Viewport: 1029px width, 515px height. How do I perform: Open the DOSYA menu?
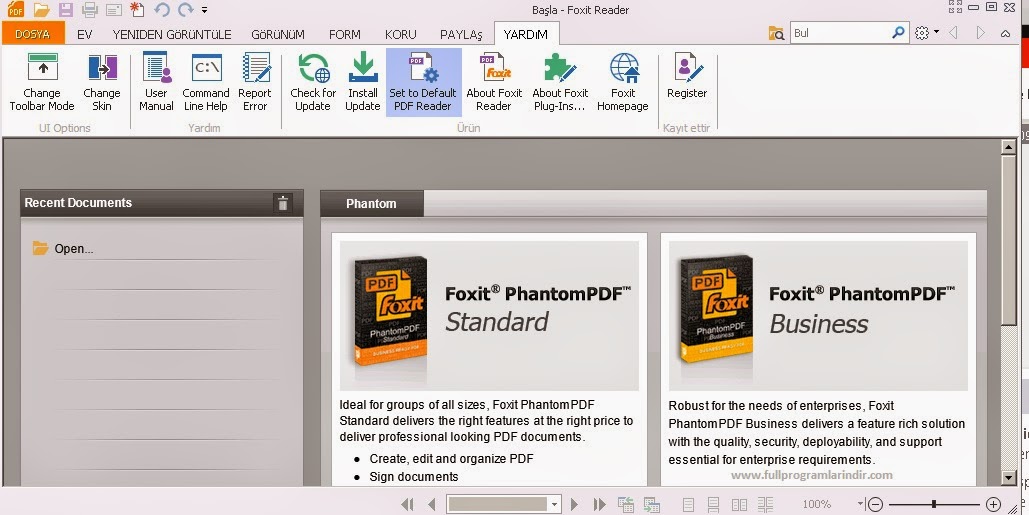pyautogui.click(x=33, y=34)
